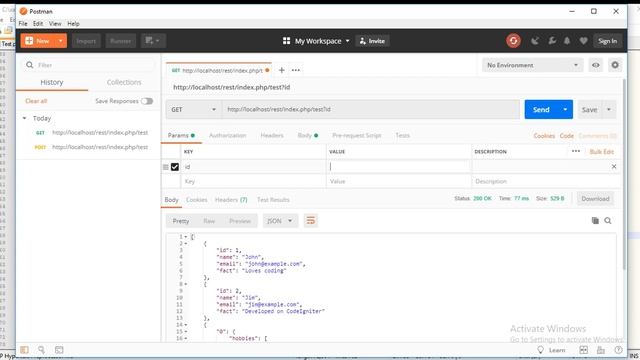This screenshot has height=360, width=640.
Task: Open Learn bootcamp lightbulb
Action: [x=540, y=350]
